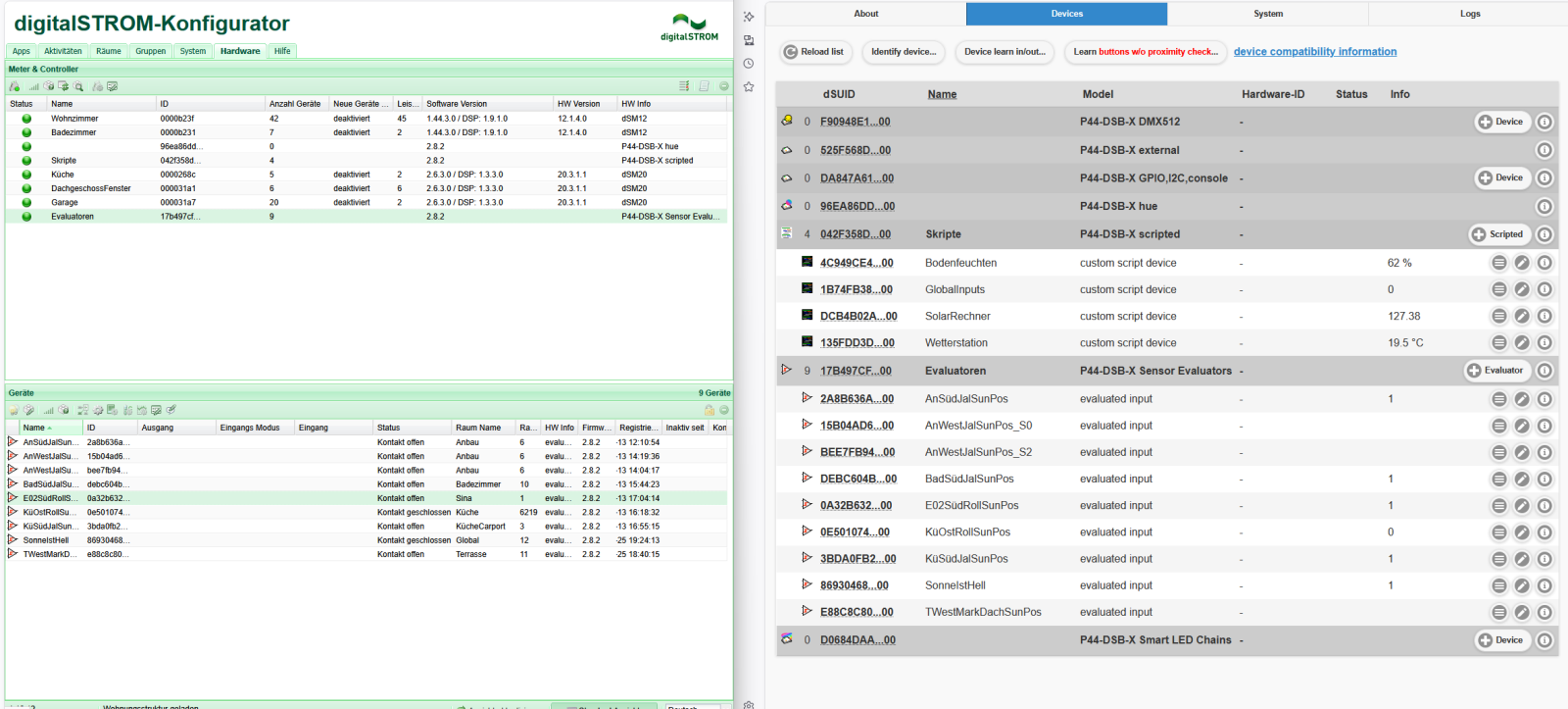
Task: Click the star icon in the side strip
Action: click(x=749, y=87)
